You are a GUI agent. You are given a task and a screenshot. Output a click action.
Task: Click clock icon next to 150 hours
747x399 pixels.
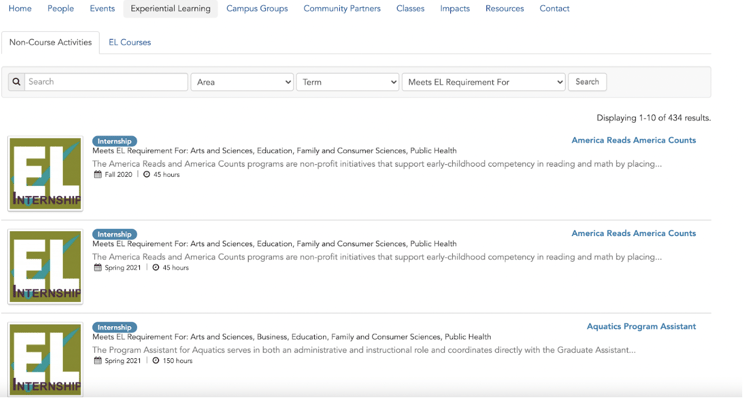click(156, 361)
